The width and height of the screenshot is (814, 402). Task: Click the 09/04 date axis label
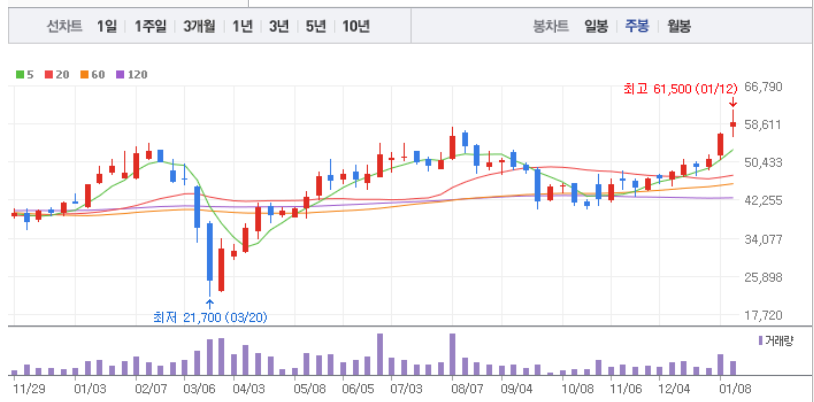point(517,388)
